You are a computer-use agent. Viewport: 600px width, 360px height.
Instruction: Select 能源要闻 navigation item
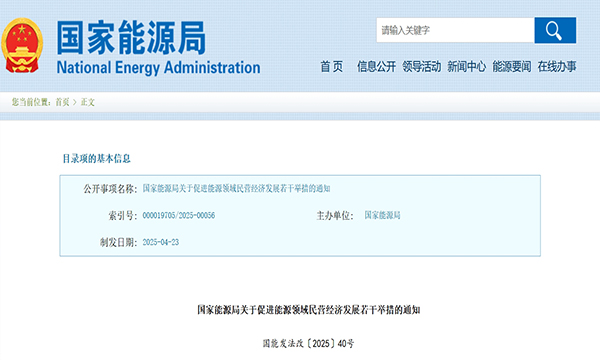pyautogui.click(x=512, y=67)
